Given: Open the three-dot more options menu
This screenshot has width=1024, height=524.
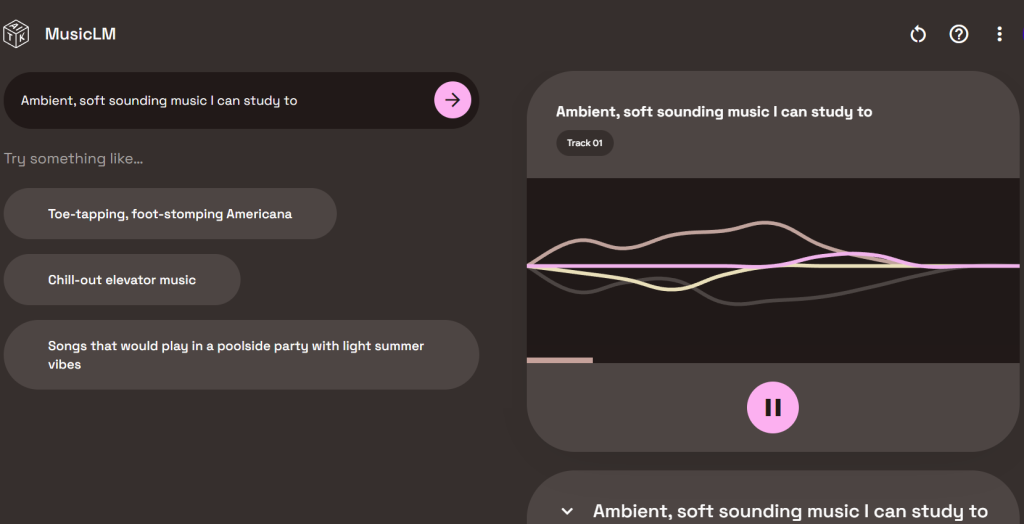Looking at the screenshot, I should click(999, 34).
